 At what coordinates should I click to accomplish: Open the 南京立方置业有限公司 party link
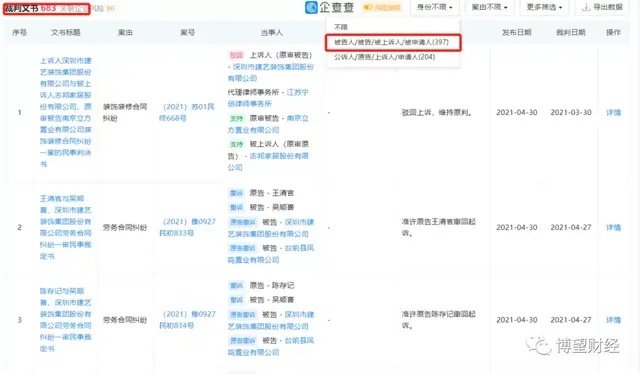[268, 124]
